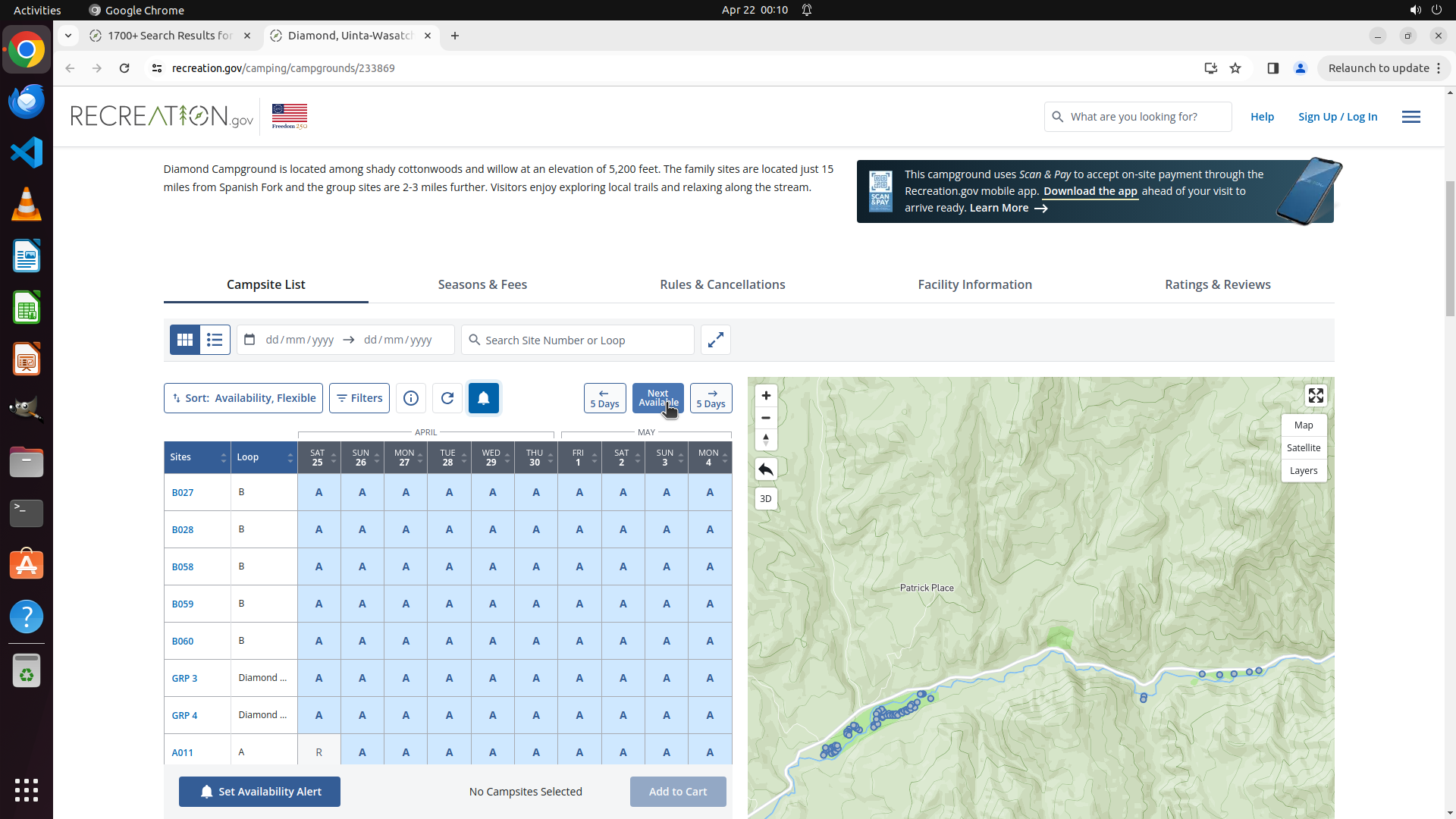
Task: Toggle the availability alert bell icon
Action: point(484,398)
